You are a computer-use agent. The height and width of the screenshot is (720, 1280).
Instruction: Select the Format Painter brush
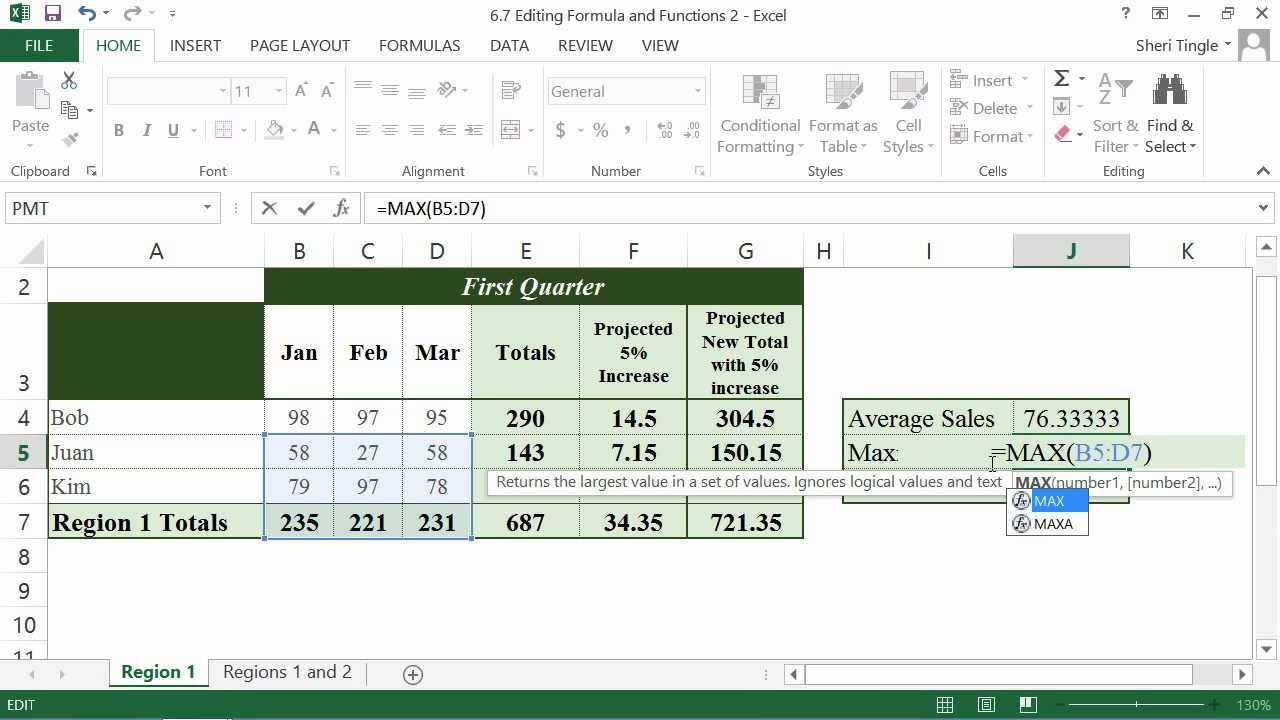pyautogui.click(x=69, y=138)
